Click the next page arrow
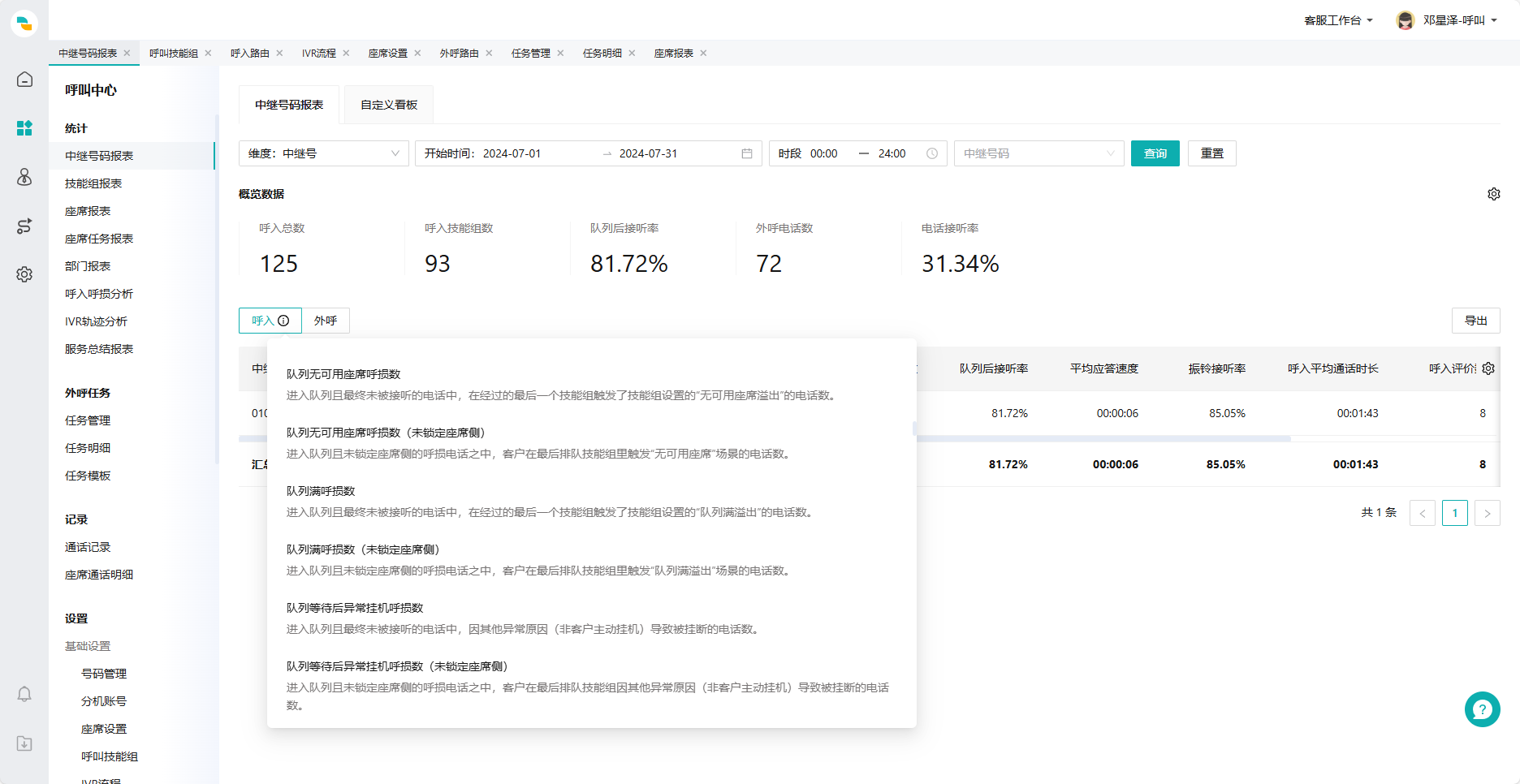1520x784 pixels. coord(1488,513)
